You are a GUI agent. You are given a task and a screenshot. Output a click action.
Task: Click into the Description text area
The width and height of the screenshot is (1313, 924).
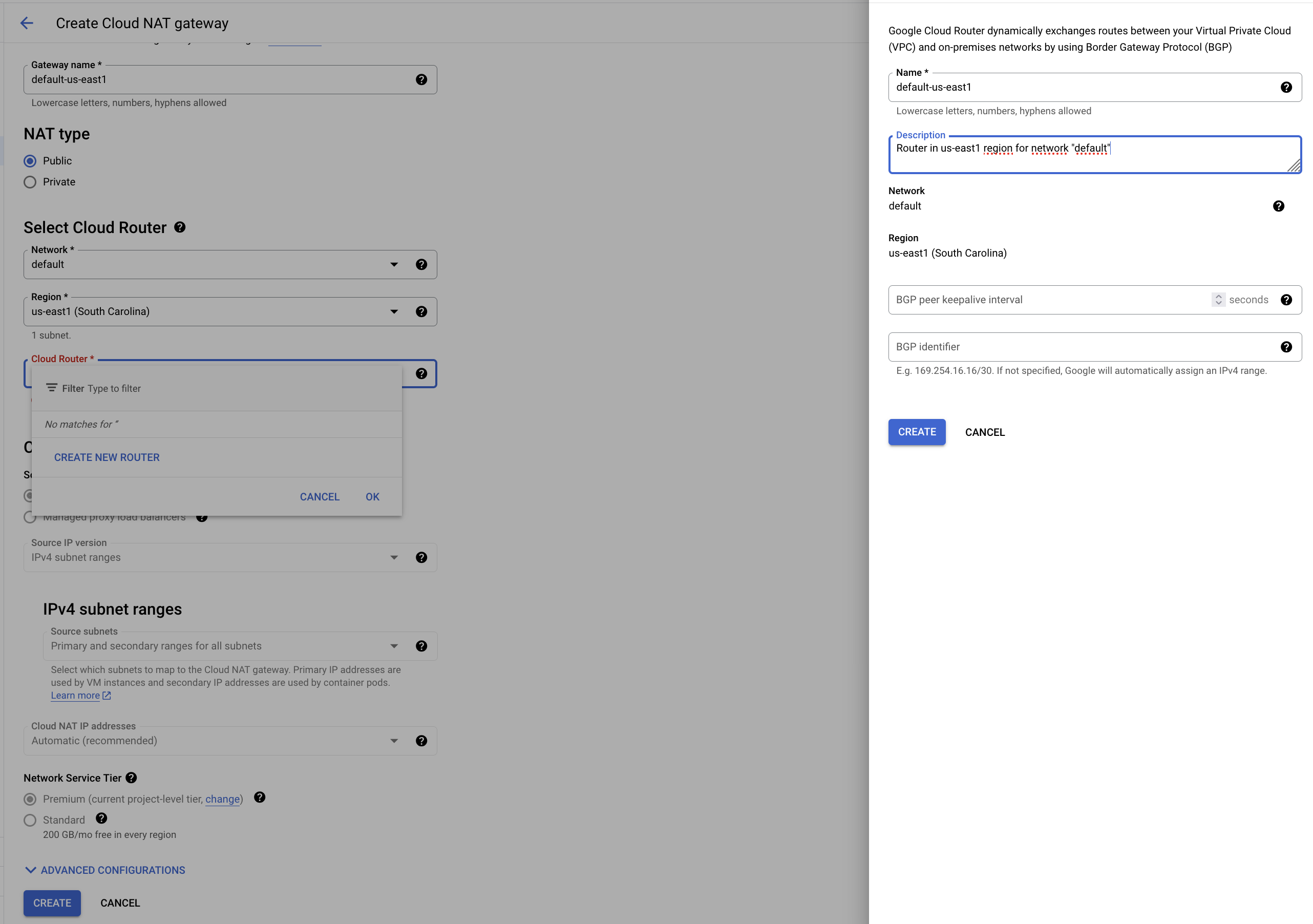point(1094,154)
